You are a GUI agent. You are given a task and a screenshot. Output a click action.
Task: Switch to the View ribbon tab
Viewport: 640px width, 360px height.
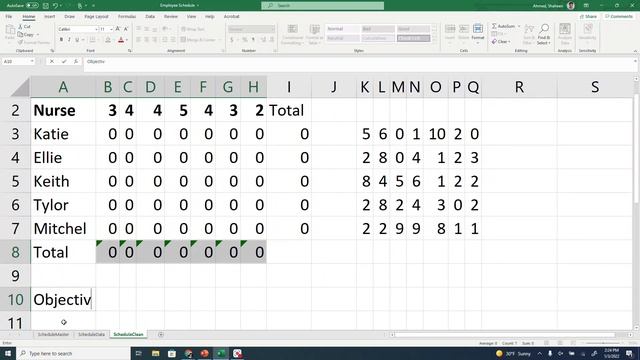[x=191, y=17]
